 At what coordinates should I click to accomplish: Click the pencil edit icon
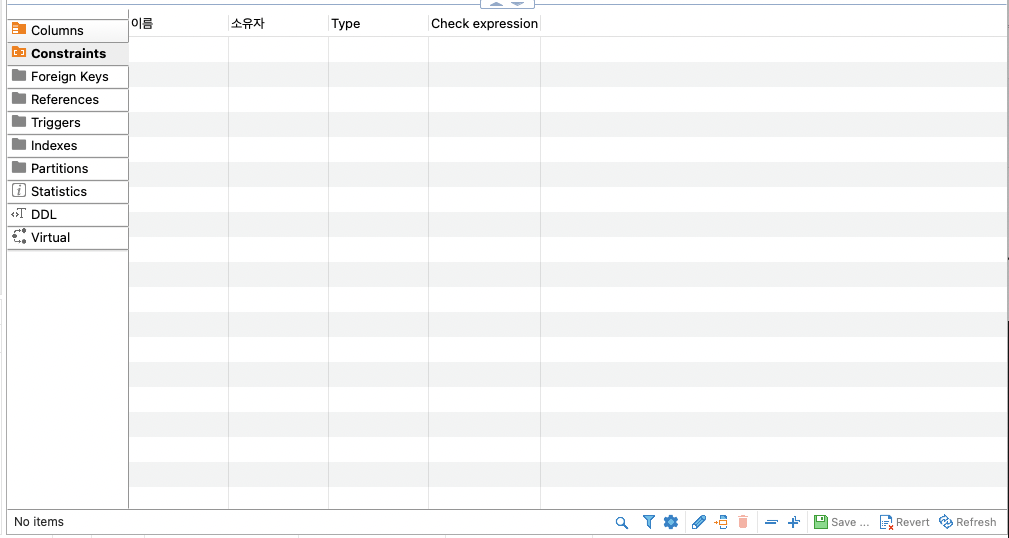(x=699, y=522)
